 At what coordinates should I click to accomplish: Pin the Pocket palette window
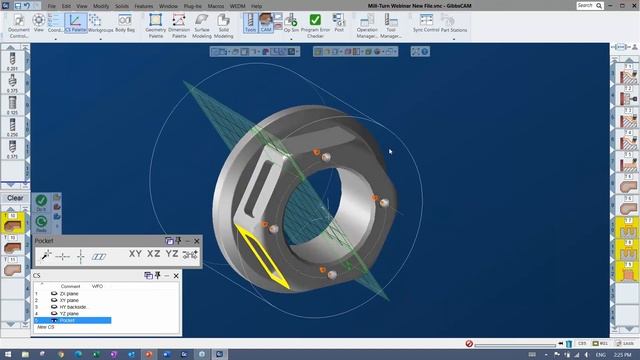178,241
